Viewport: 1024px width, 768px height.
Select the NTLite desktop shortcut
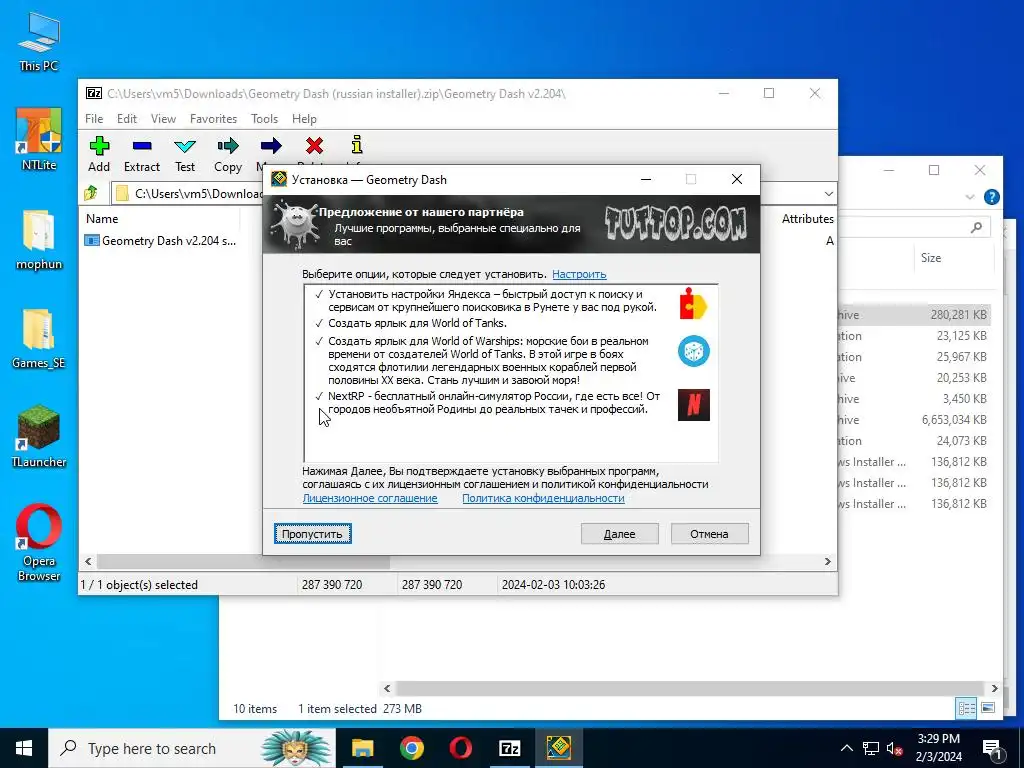pyautogui.click(x=39, y=140)
